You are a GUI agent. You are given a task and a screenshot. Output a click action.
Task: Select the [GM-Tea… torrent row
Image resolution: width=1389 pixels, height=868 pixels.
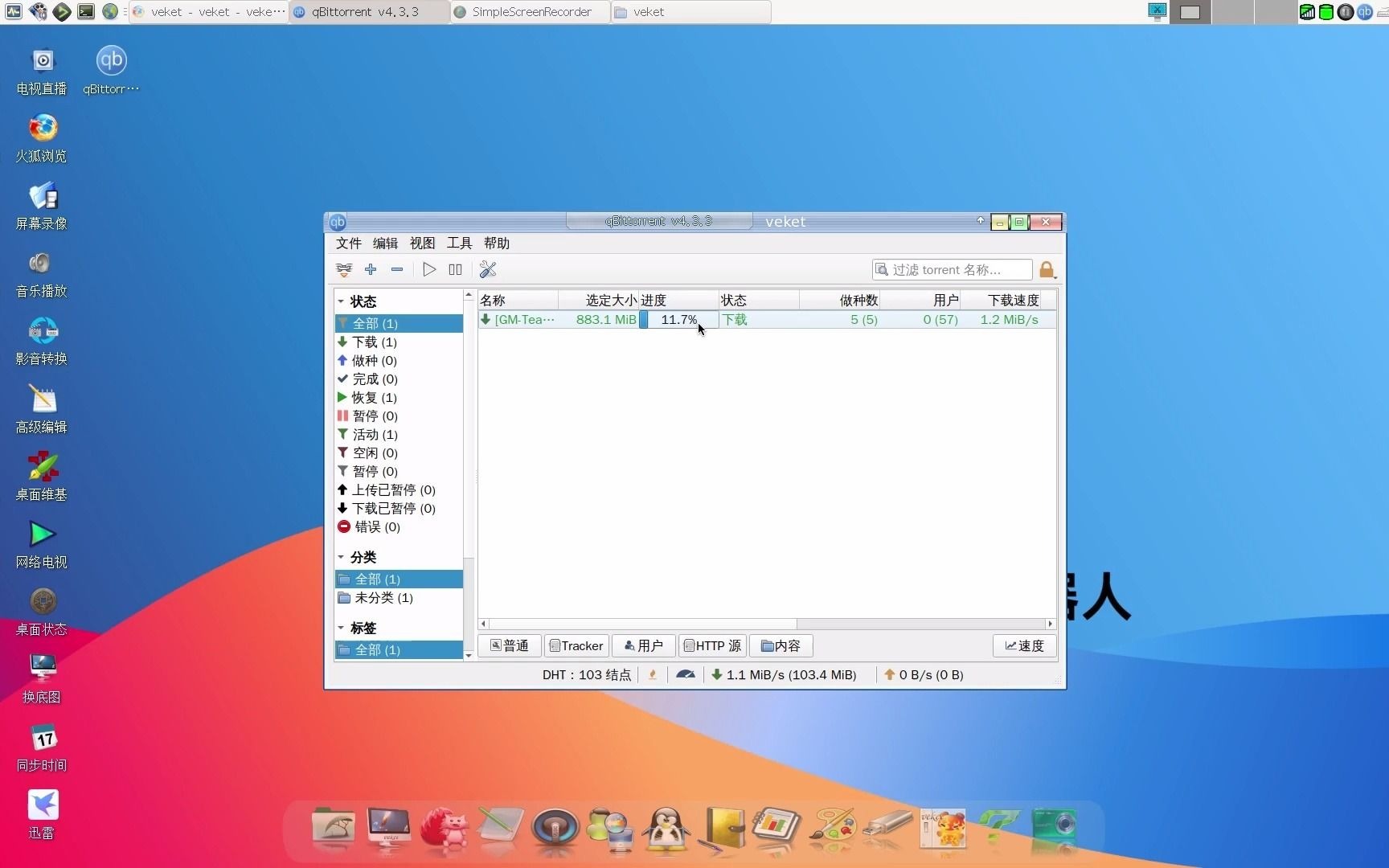pyautogui.click(x=767, y=319)
